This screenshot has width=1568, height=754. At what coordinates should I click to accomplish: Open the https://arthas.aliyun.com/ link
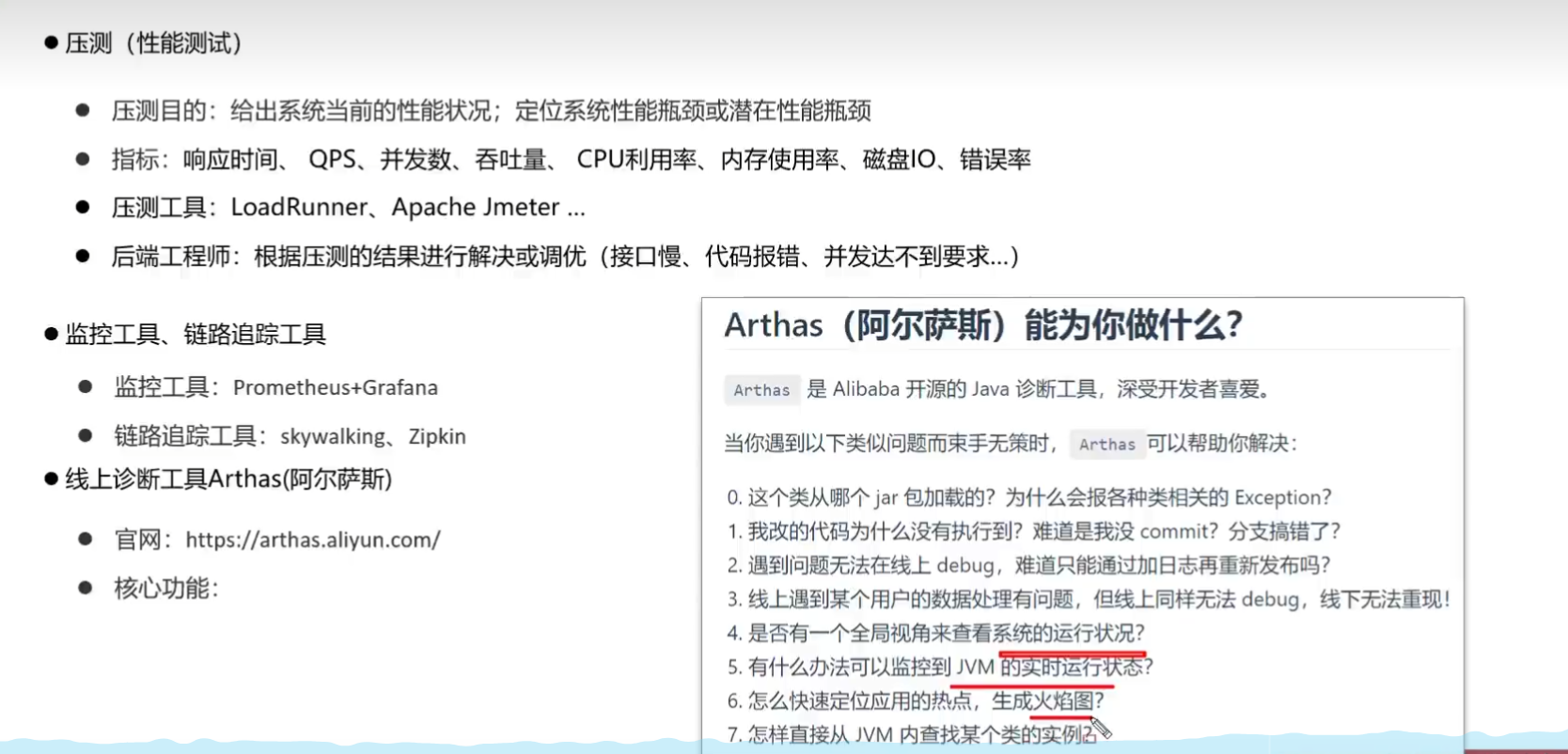(312, 540)
